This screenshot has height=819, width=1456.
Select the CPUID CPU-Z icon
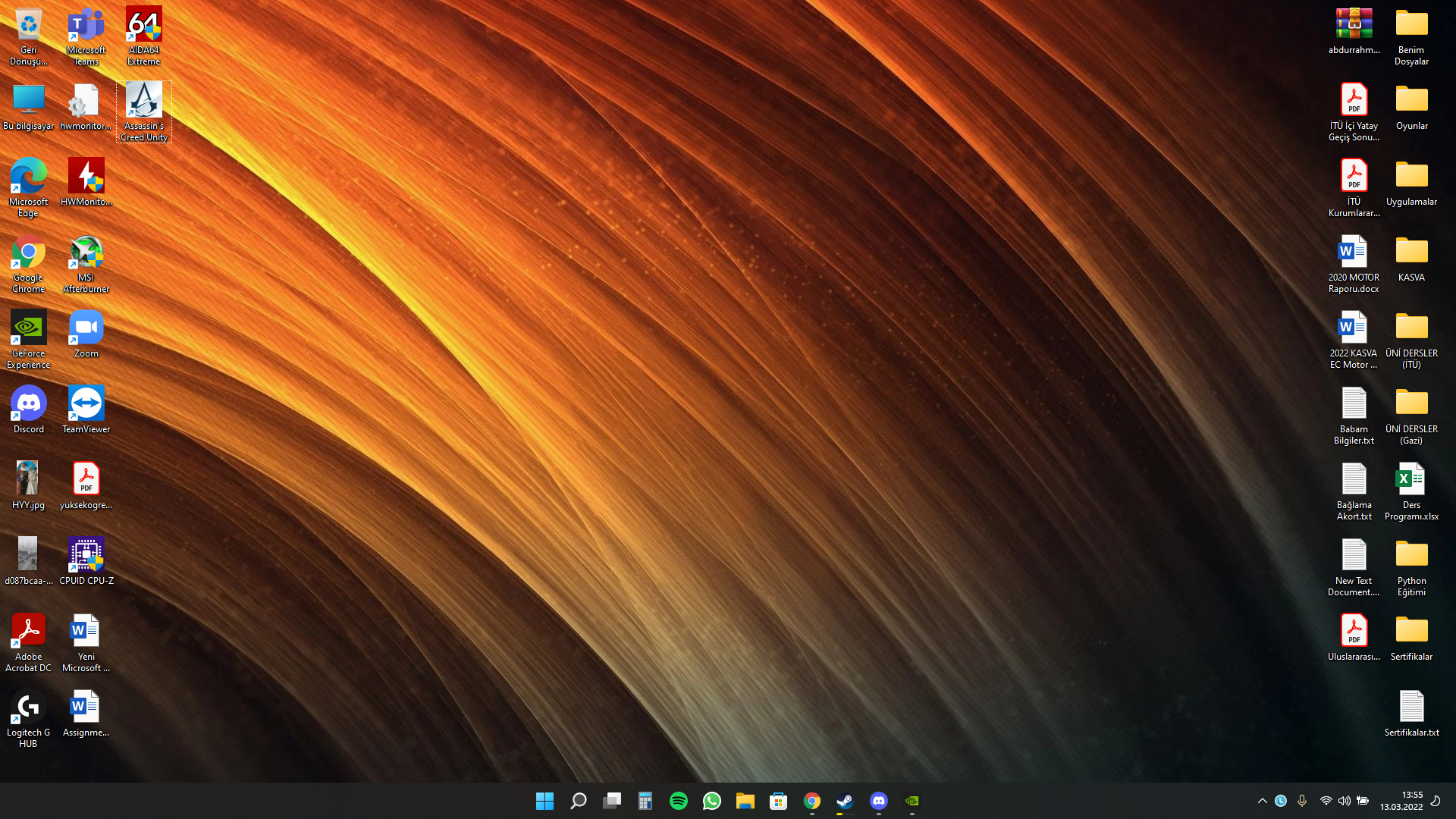[86, 556]
